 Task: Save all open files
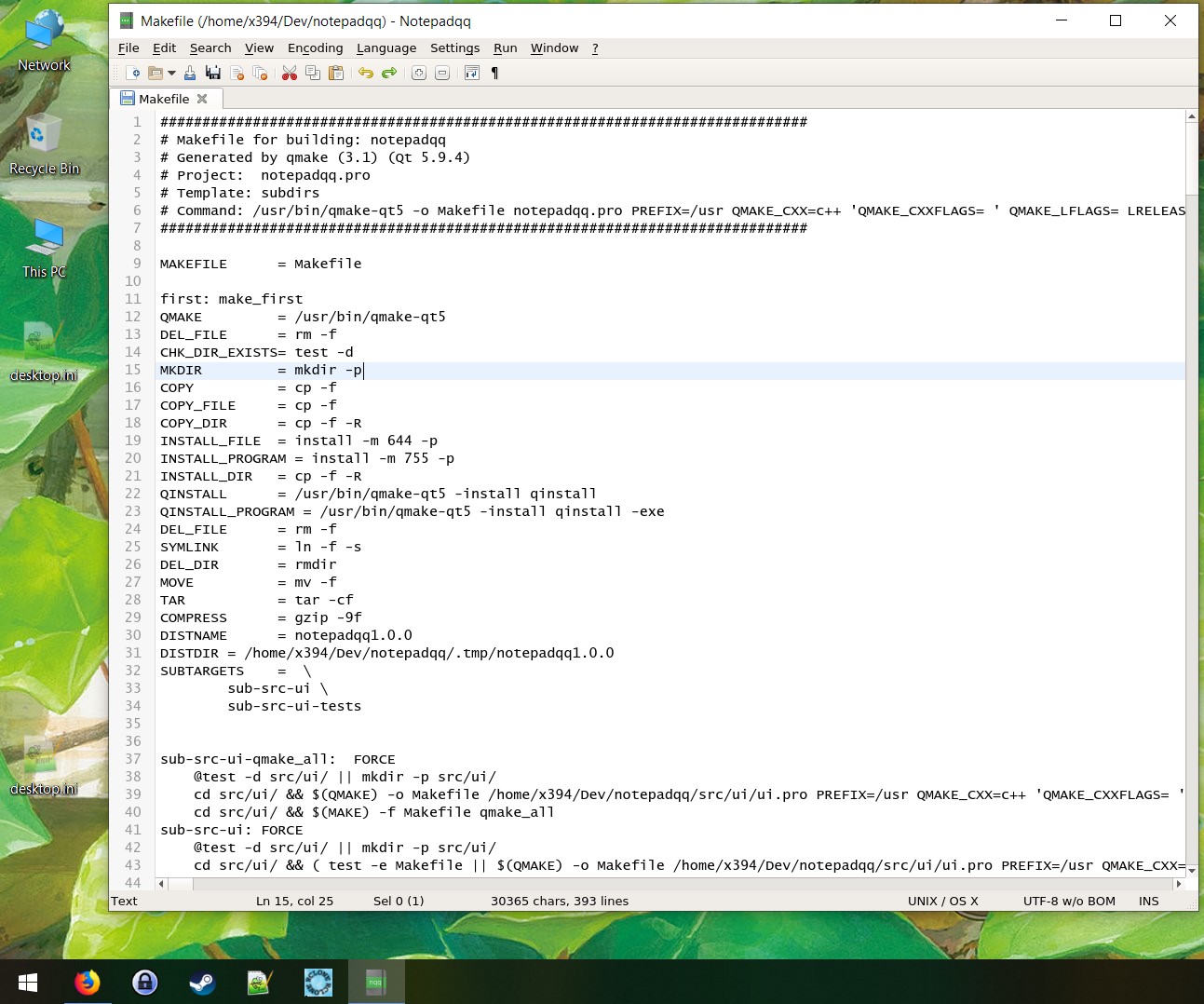coord(212,73)
